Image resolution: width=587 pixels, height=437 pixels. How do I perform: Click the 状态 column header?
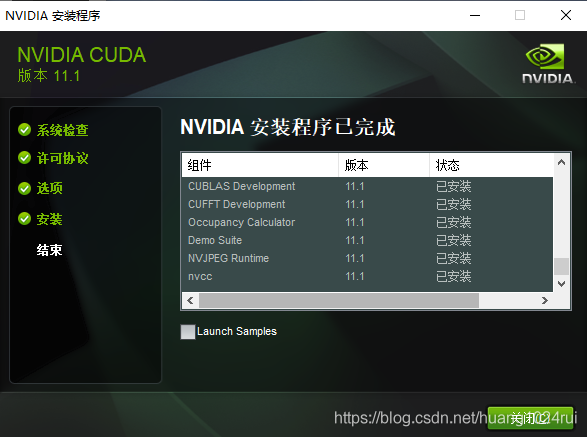coord(491,165)
